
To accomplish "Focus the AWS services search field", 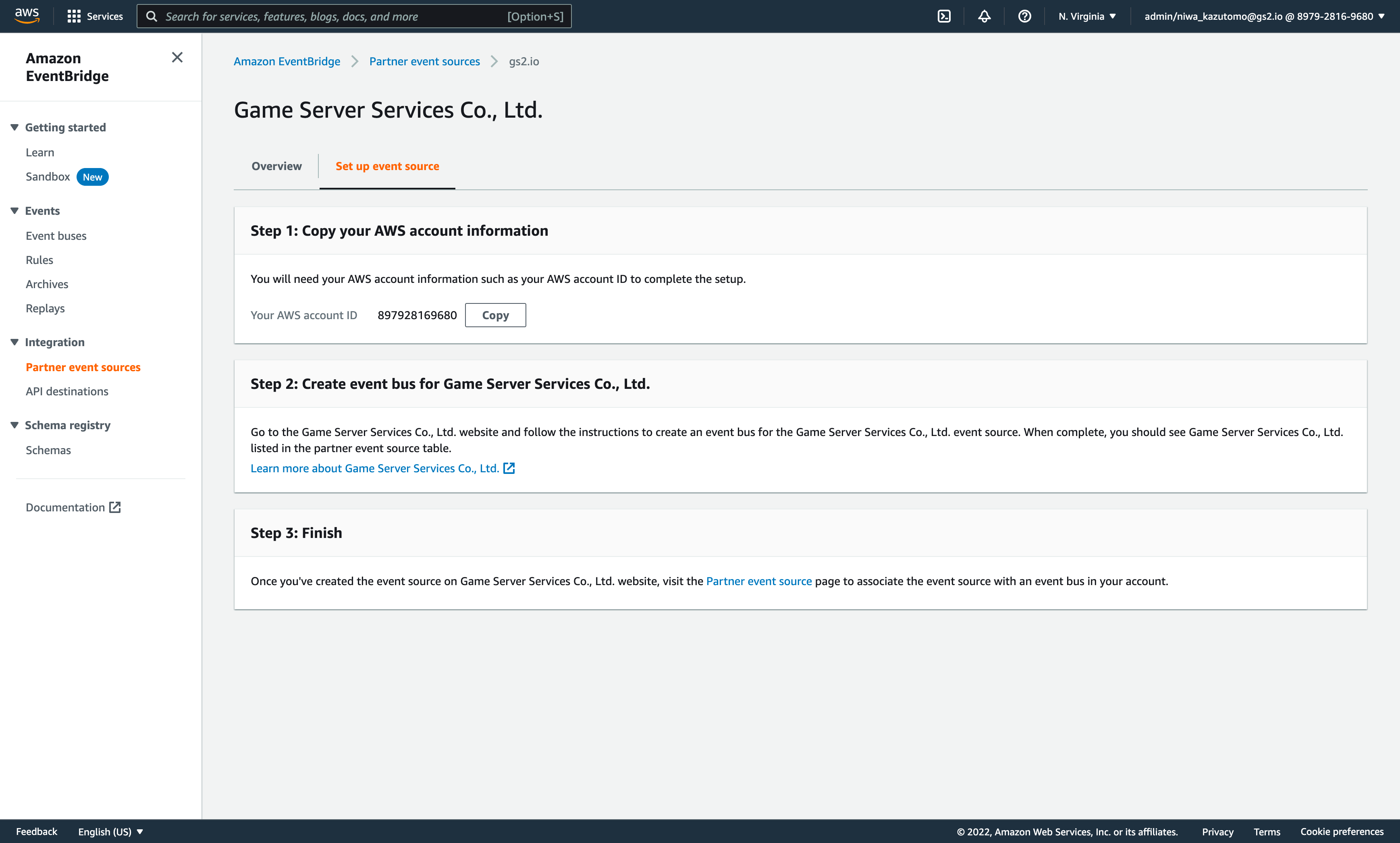I will click(354, 17).
